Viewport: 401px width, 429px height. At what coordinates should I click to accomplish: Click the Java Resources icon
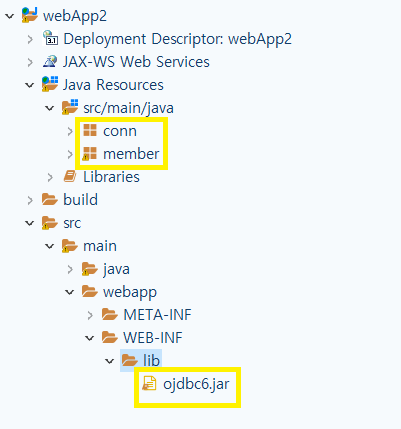[x=50, y=84]
